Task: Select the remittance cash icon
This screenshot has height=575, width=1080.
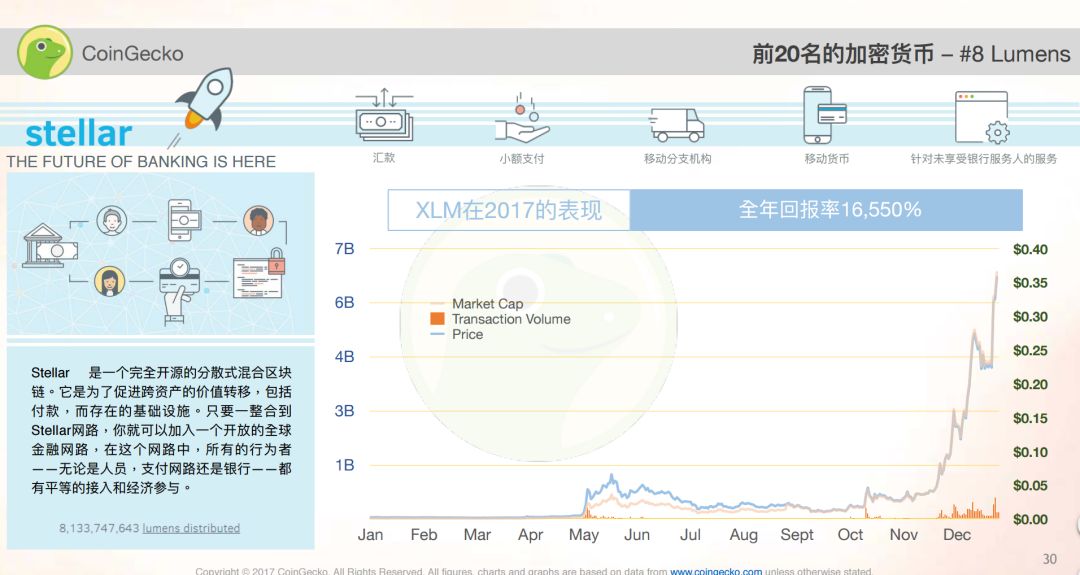Action: [x=384, y=117]
